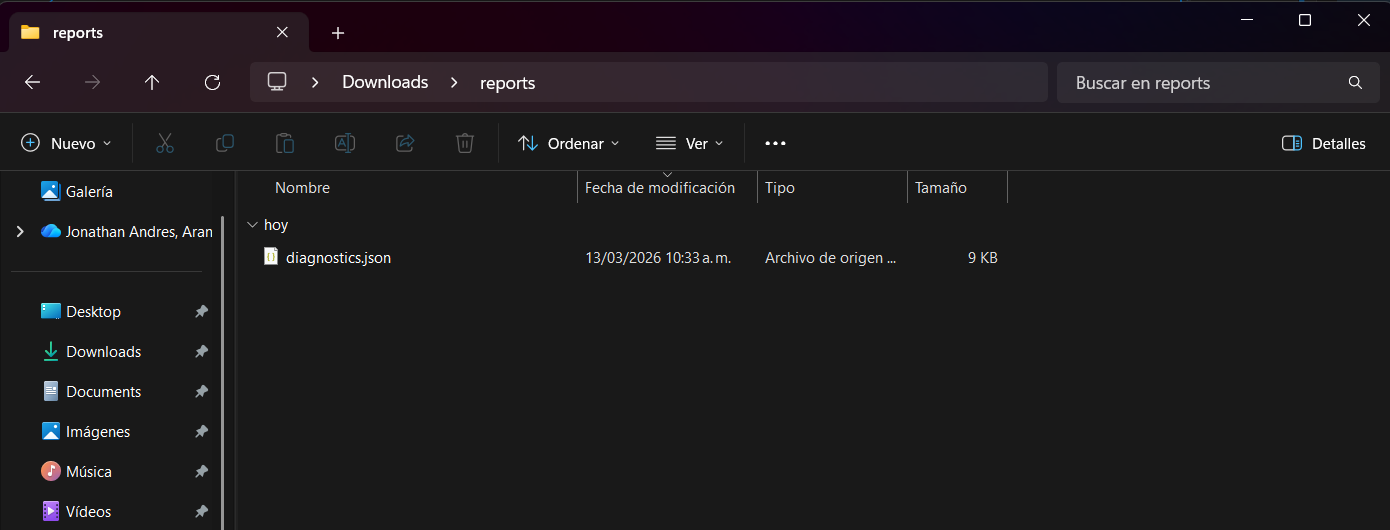Click the Copy icon in toolbar
The image size is (1390, 530).
(x=225, y=143)
